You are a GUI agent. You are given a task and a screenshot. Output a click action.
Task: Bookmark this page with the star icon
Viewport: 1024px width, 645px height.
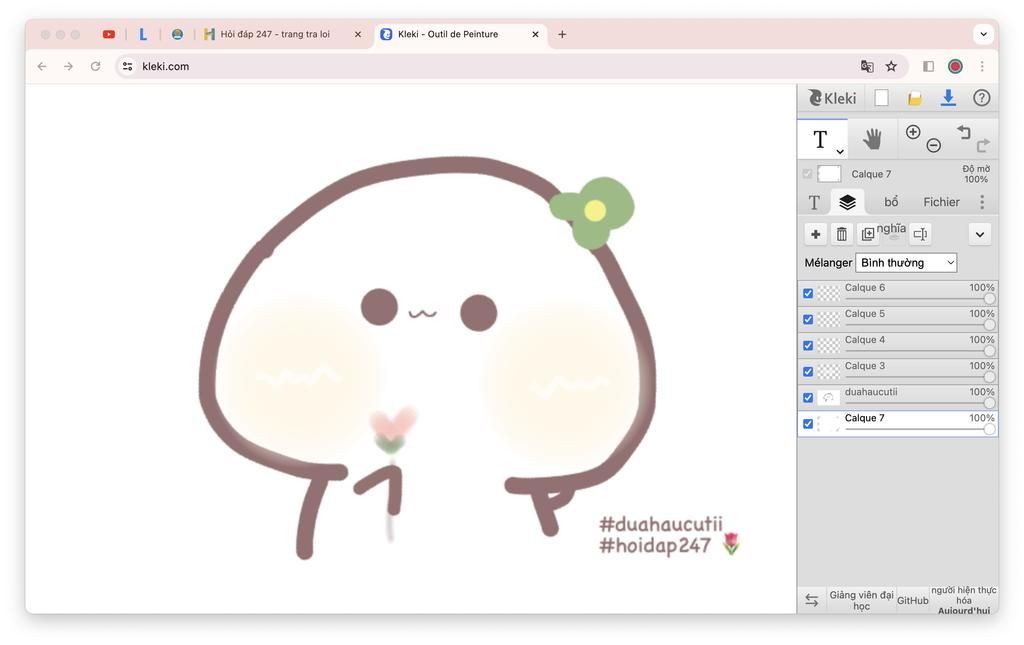point(891,66)
